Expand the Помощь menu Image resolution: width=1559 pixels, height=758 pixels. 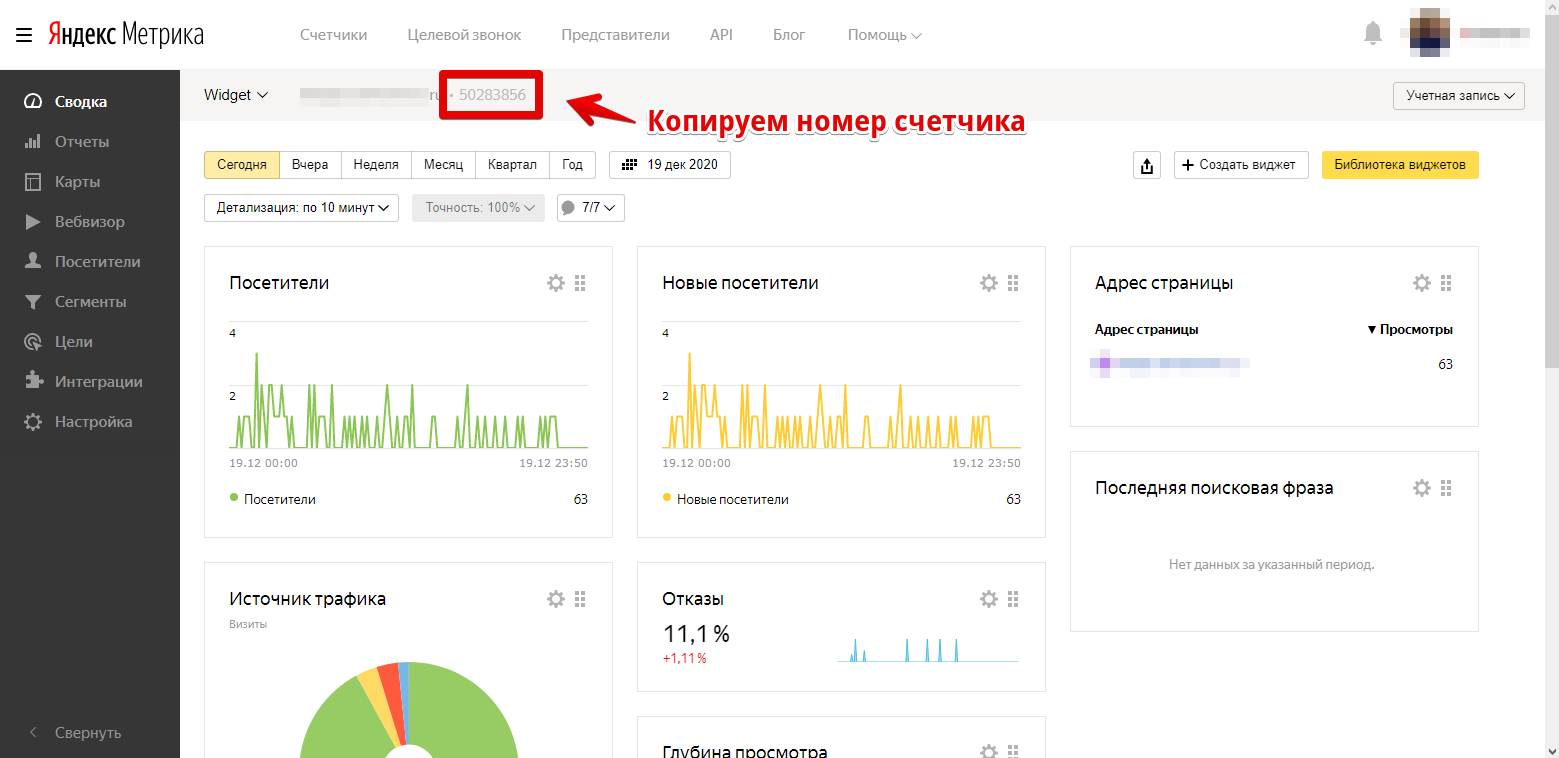click(884, 35)
